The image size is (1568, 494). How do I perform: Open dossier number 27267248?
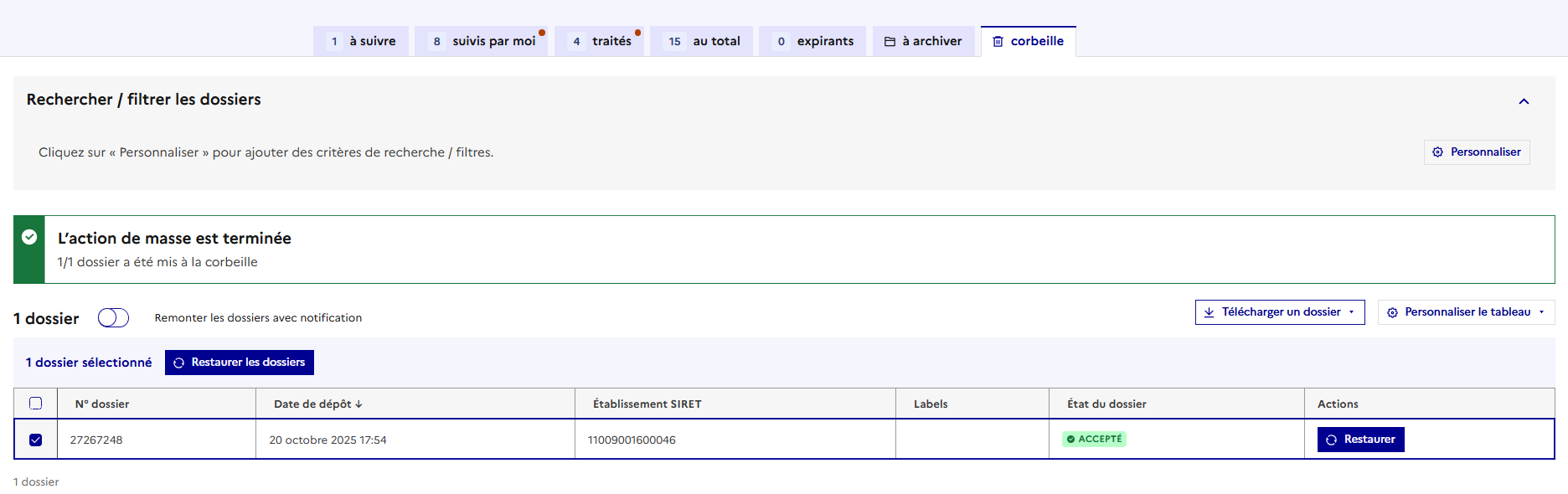point(96,440)
